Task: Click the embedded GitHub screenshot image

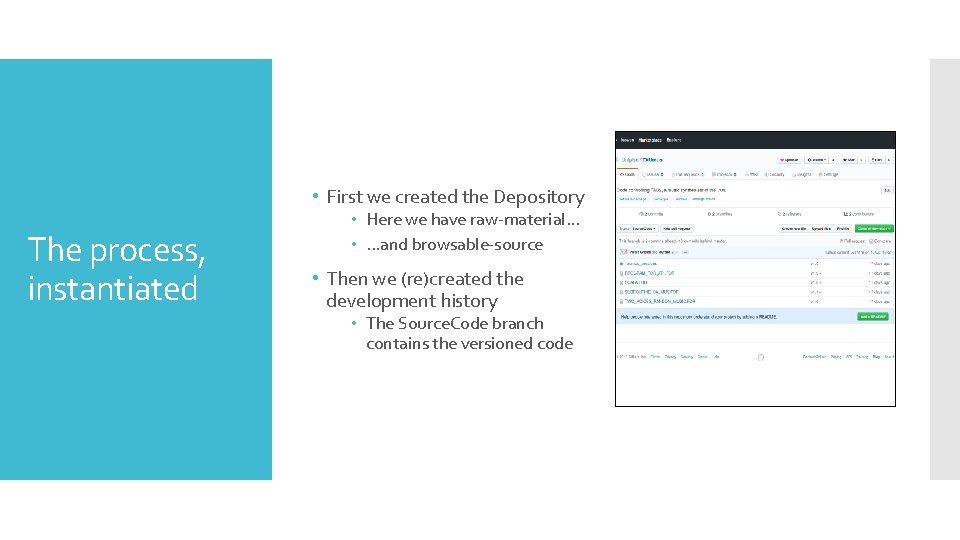Action: pos(756,269)
